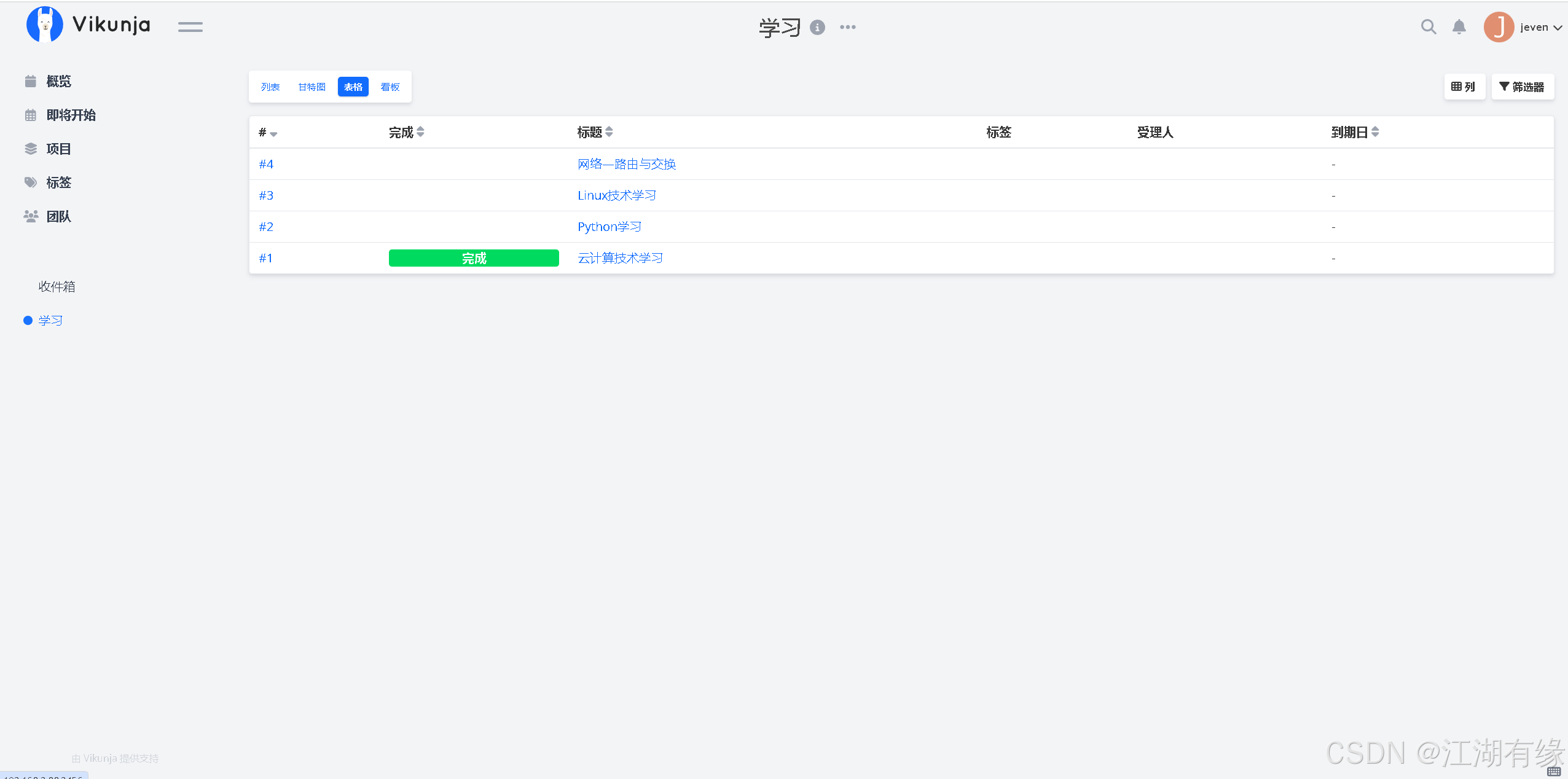1568x779 pixels.
Task: Open the 列 columns button
Action: (x=1464, y=87)
